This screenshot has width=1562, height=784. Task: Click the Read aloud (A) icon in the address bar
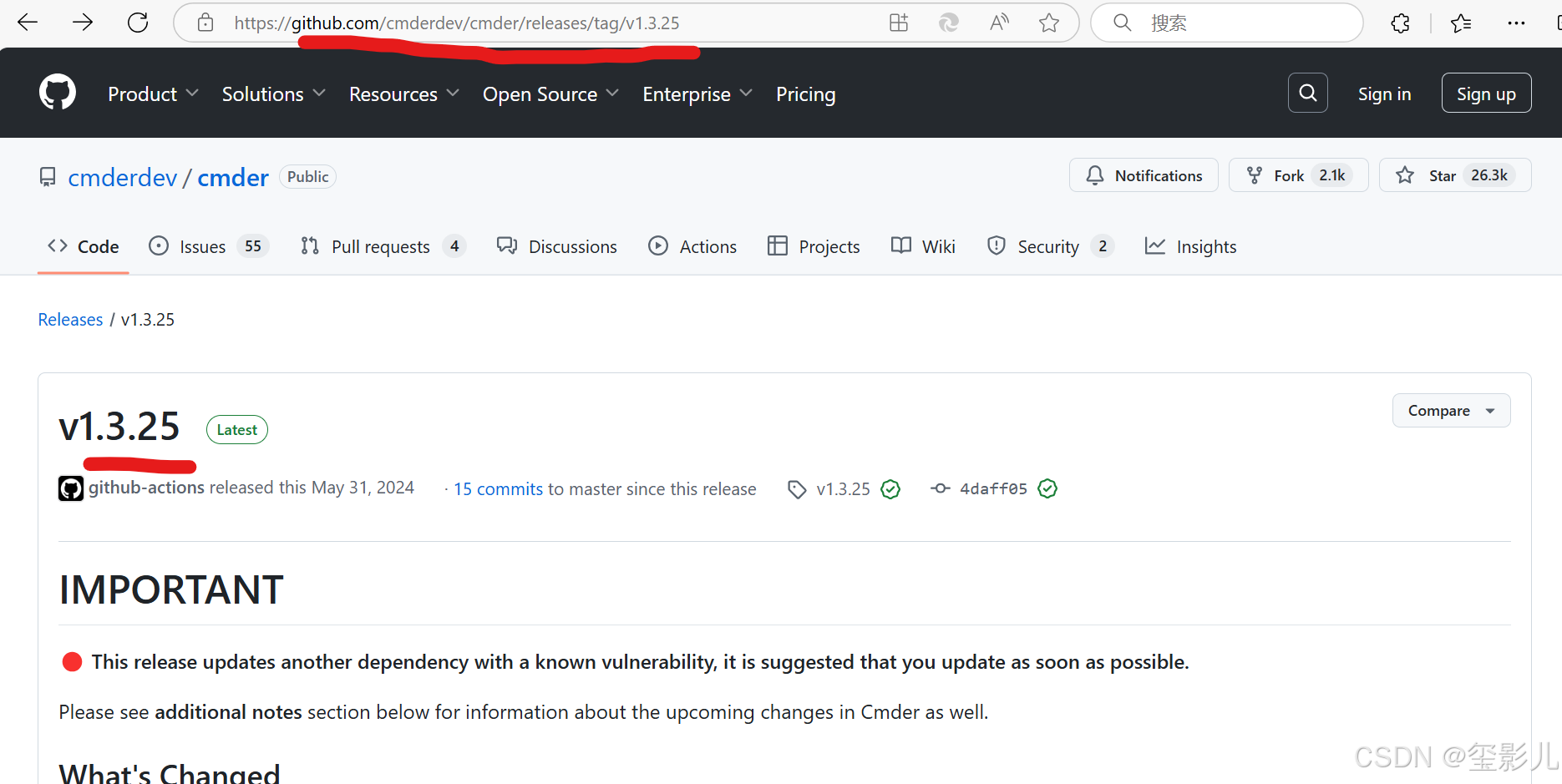pyautogui.click(x=999, y=23)
